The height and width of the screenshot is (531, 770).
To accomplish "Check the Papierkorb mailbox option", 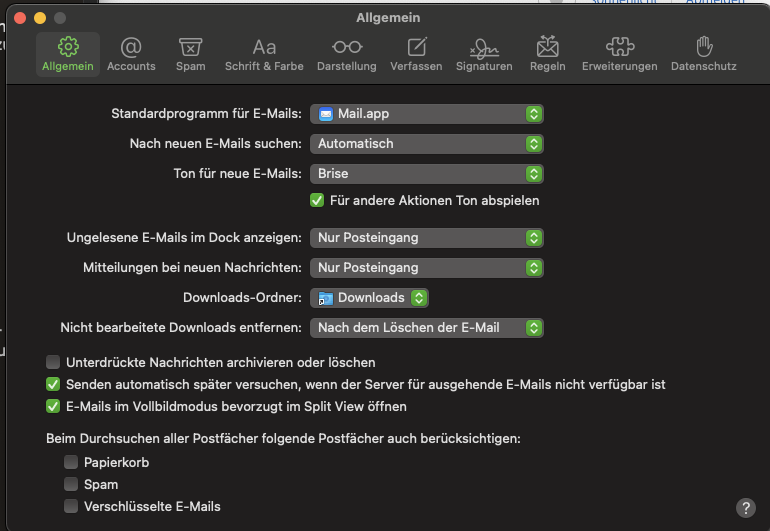I will [71, 462].
